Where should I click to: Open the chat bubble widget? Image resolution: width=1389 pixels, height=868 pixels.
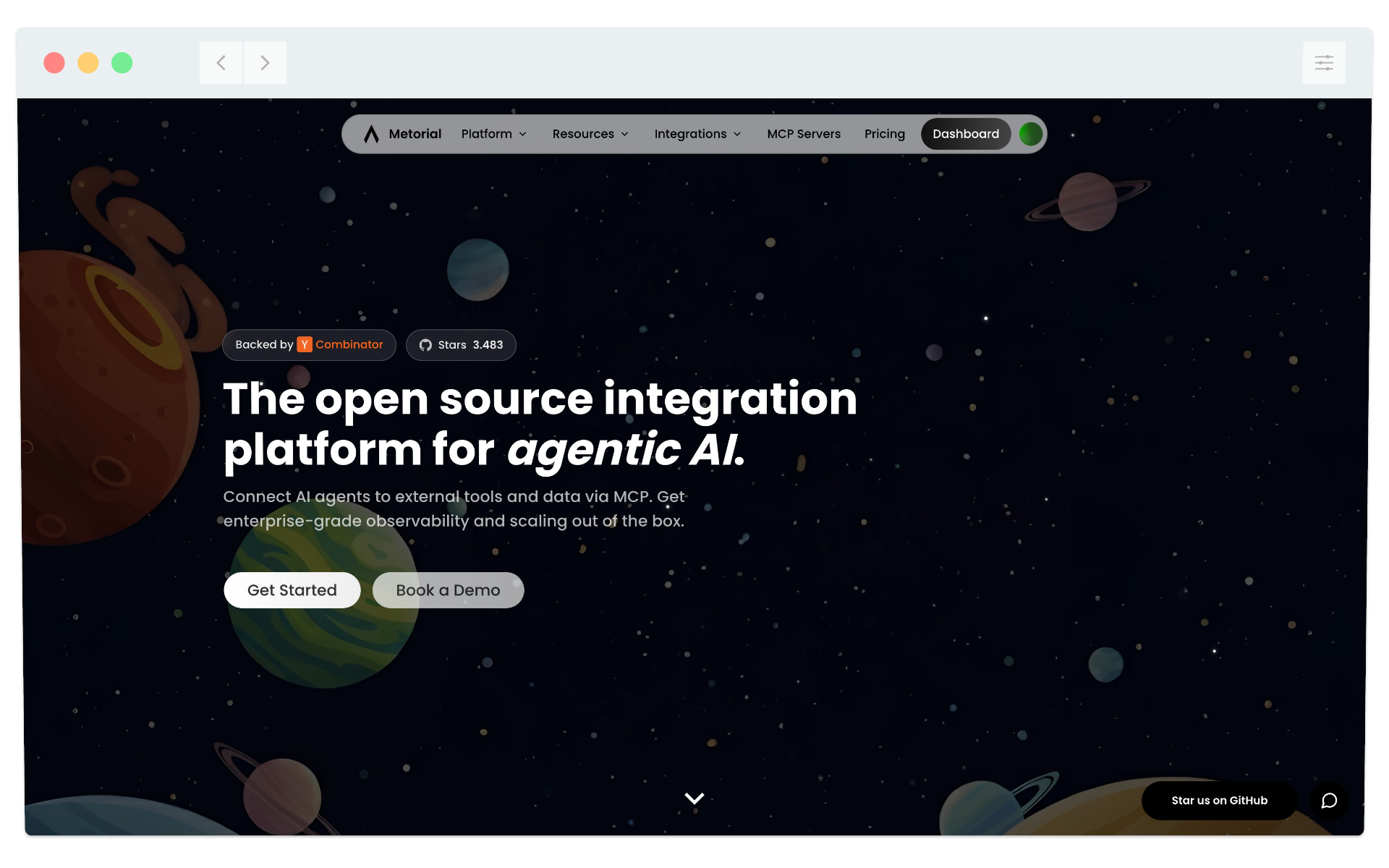click(1329, 800)
